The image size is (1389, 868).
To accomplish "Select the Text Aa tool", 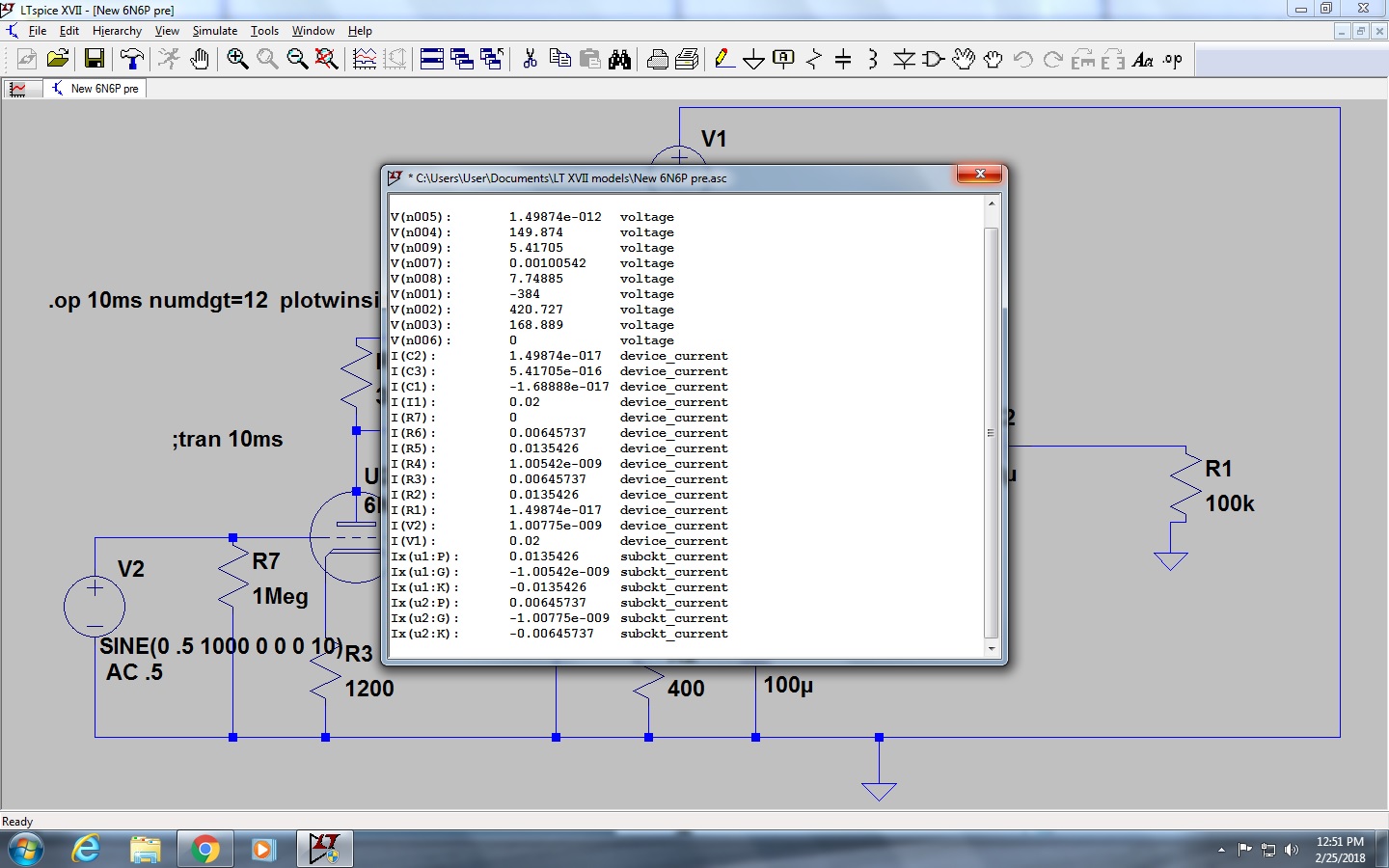I will point(1143,60).
